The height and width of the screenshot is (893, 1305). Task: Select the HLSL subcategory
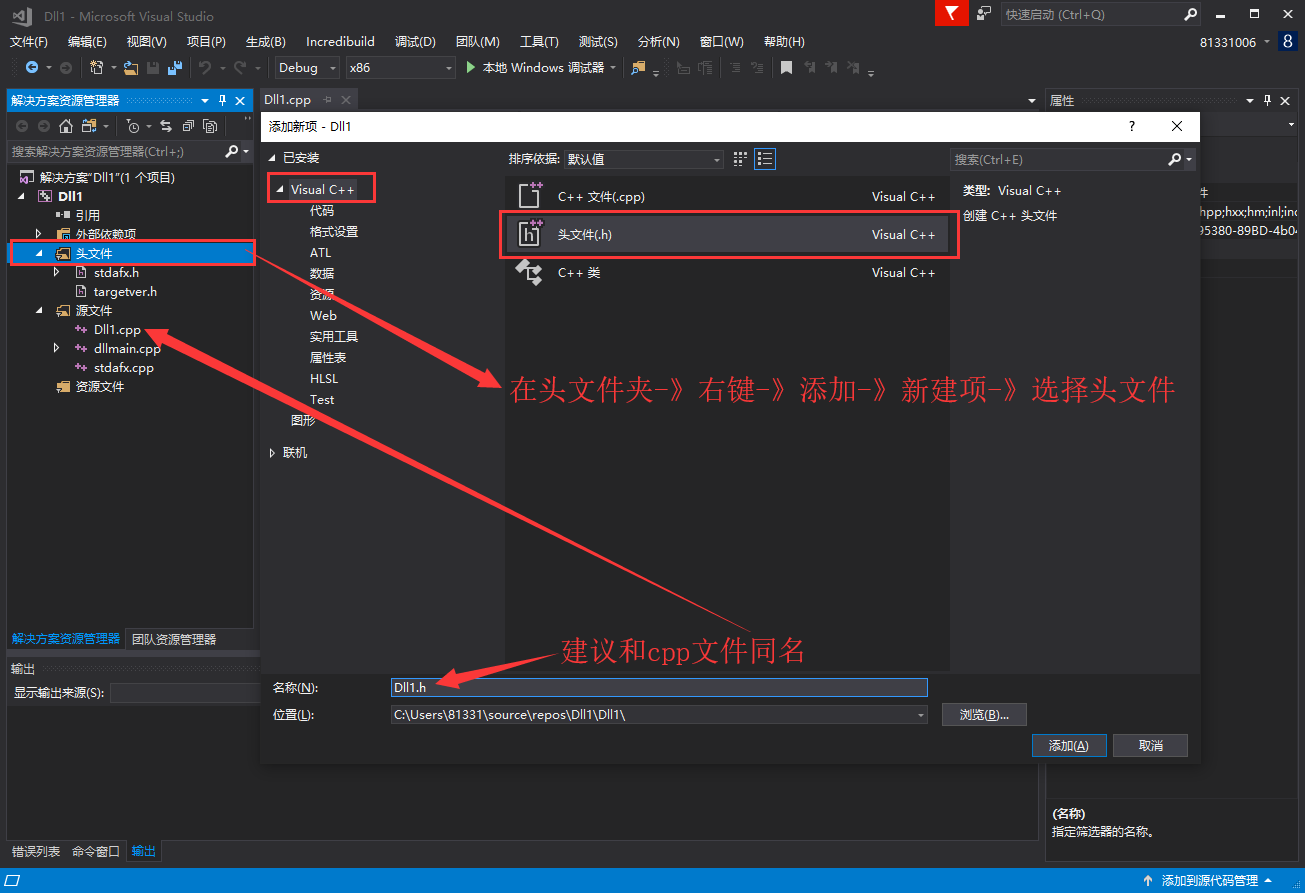[324, 379]
